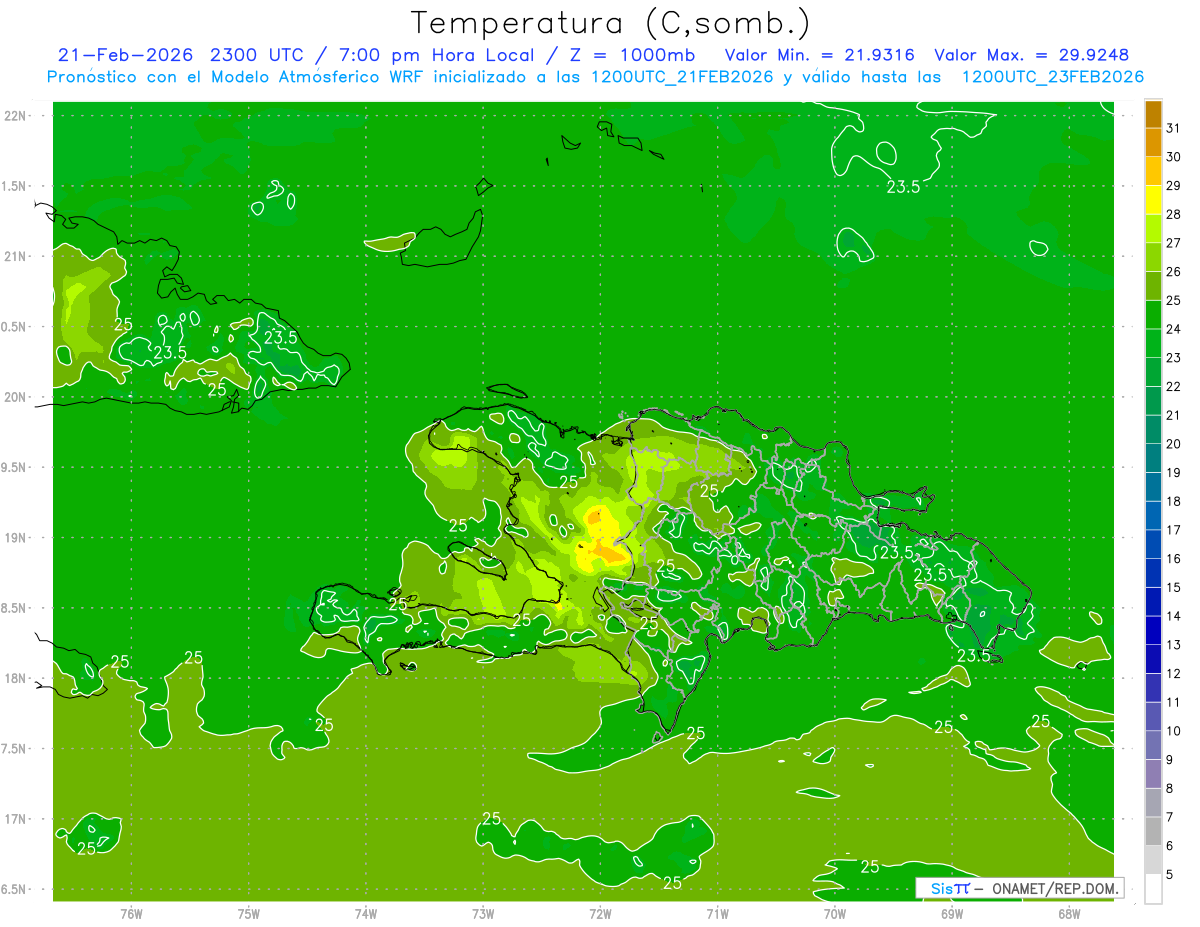The width and height of the screenshot is (1200, 927).
Task: Select the legend swatch between 25 and 26
Action: (1153, 286)
